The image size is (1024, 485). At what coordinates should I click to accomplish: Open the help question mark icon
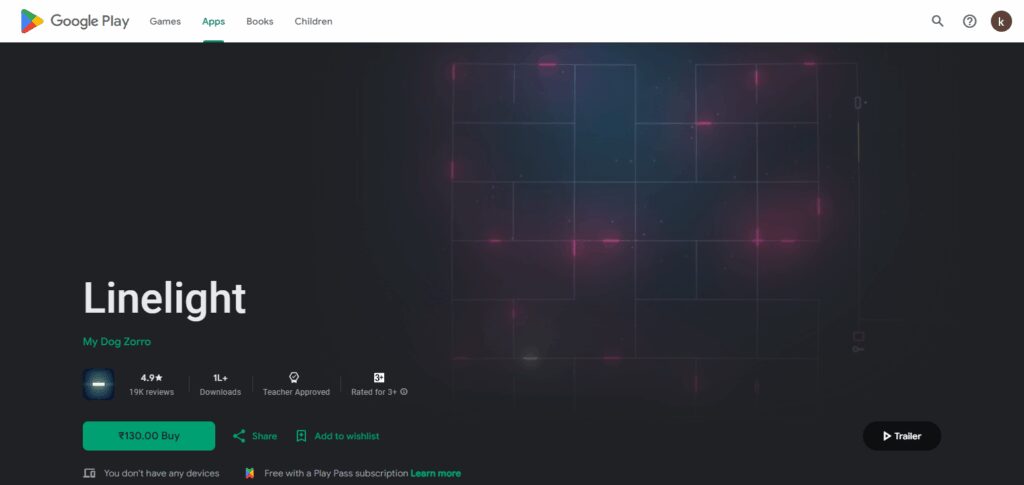(x=969, y=21)
